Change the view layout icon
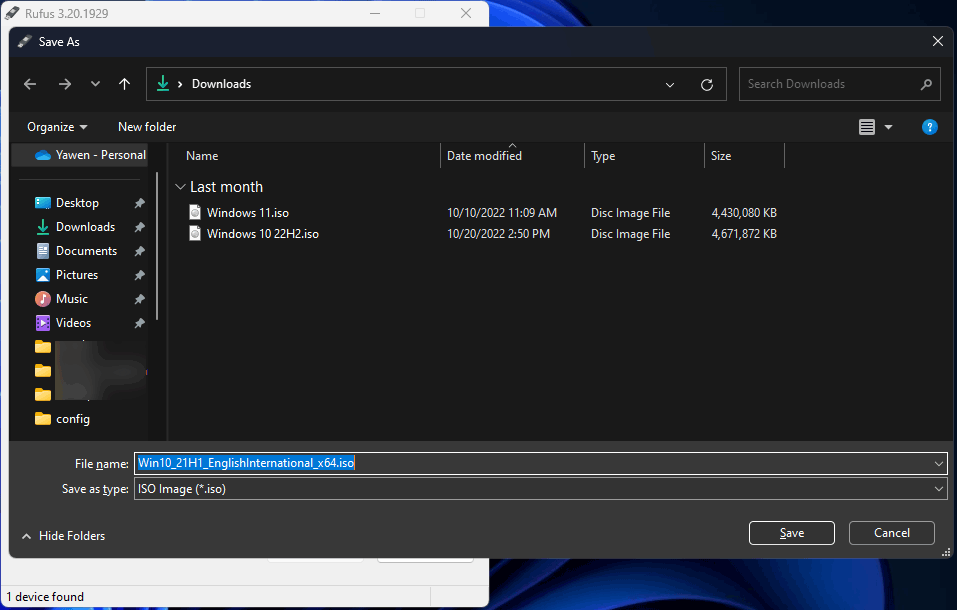The height and width of the screenshot is (610, 957). tap(866, 127)
